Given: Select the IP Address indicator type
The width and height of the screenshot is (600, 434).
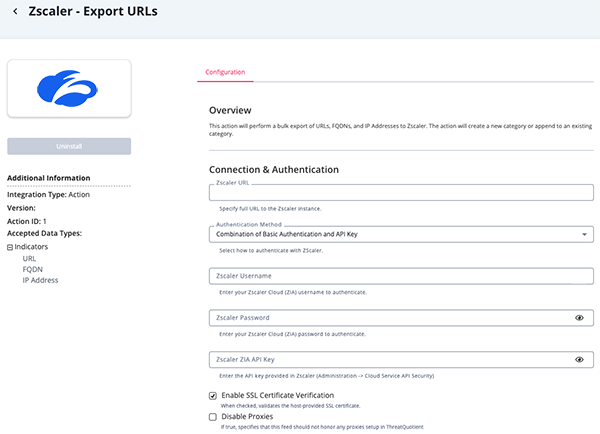Looking at the screenshot, I should point(40,280).
